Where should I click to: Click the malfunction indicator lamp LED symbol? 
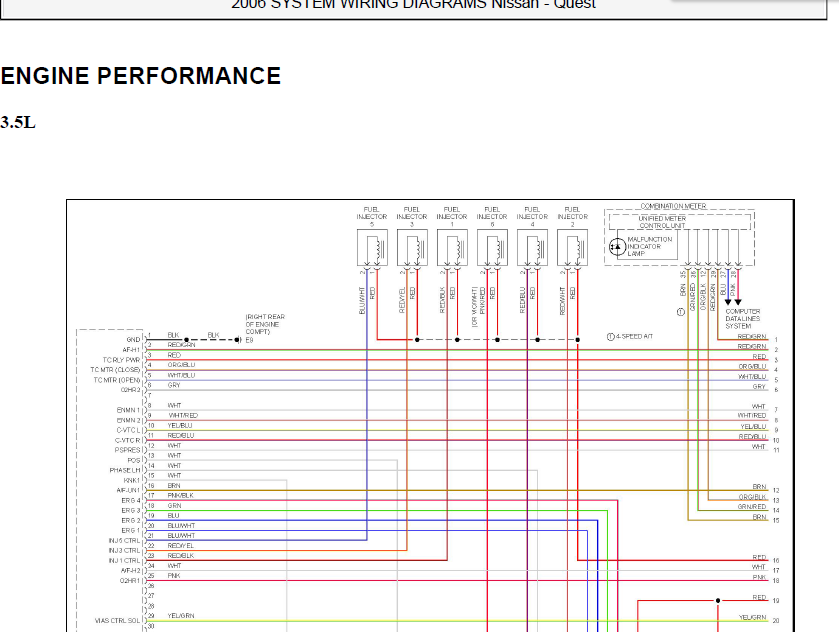(x=617, y=247)
